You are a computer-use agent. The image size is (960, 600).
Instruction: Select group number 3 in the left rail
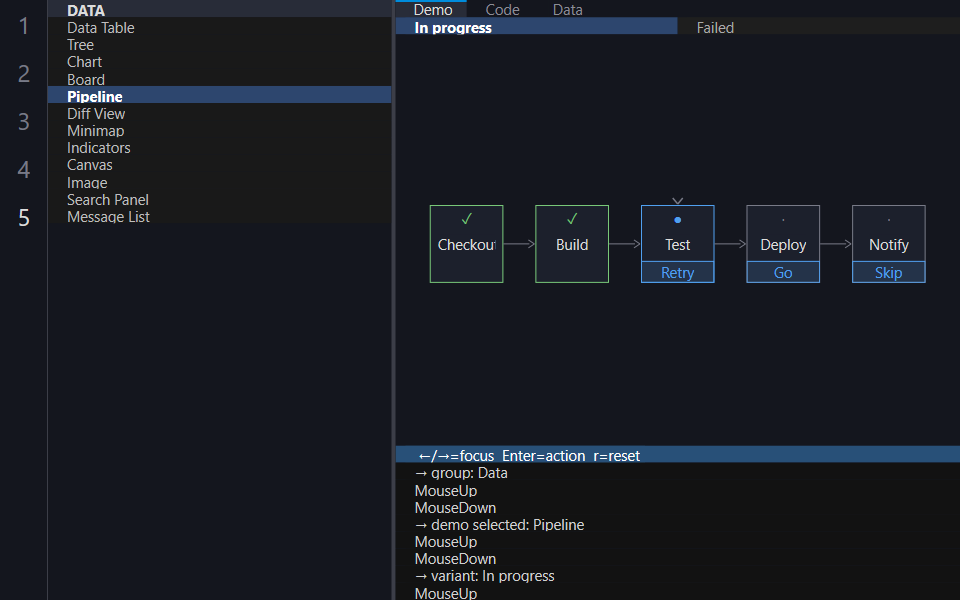click(x=23, y=121)
